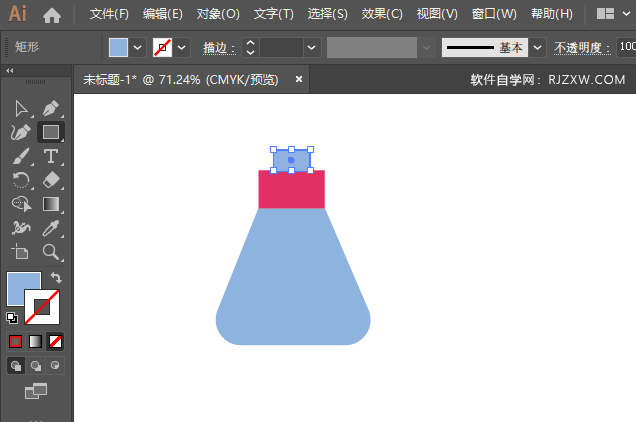Viewport: 636px width, 422px height.
Task: Open the Window (窗口) menu
Action: [x=494, y=14]
